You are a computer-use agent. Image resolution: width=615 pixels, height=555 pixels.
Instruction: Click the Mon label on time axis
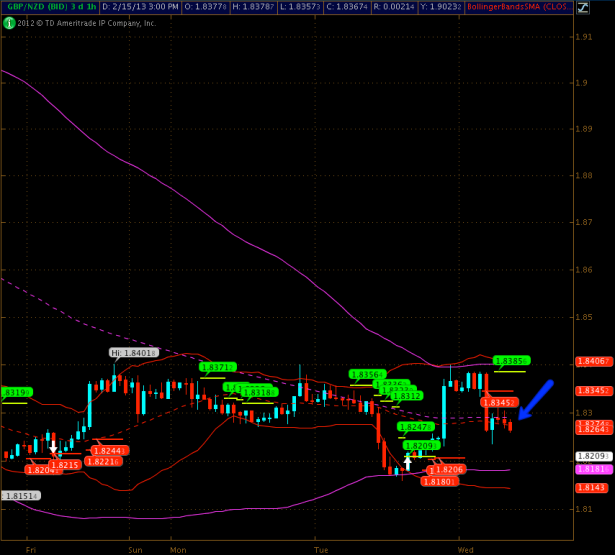(178, 549)
